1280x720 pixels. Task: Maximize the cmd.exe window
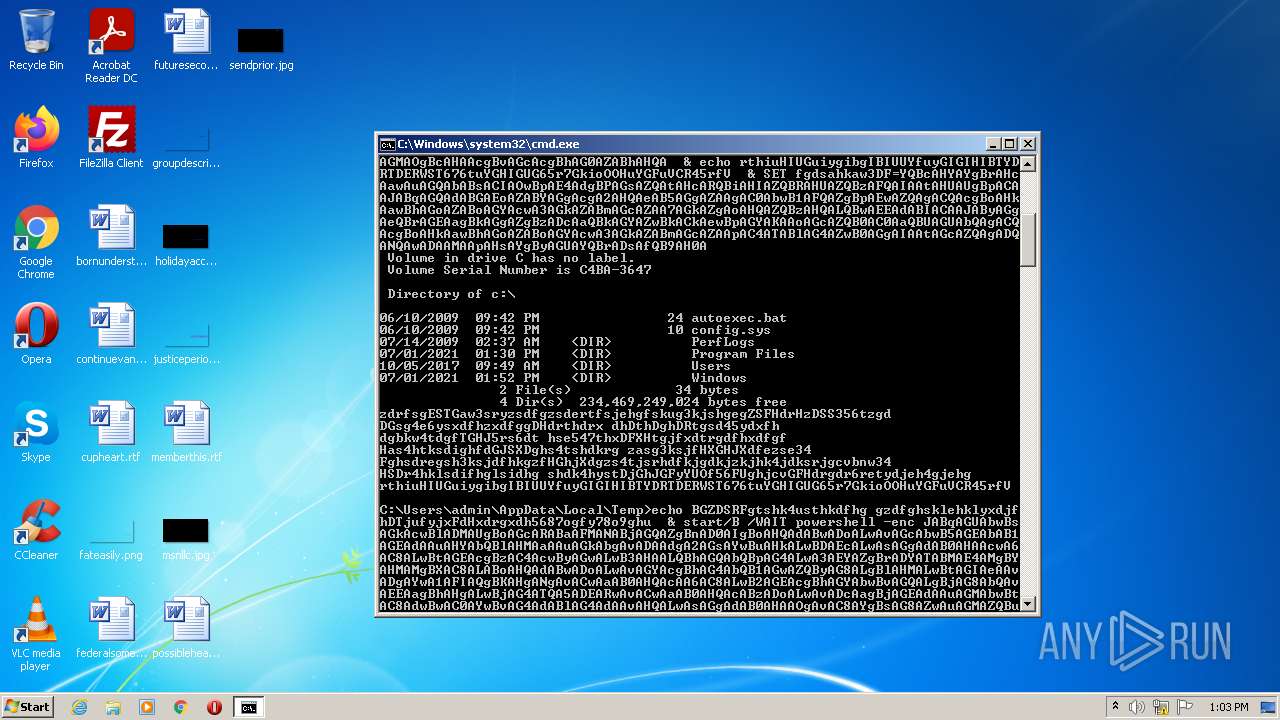[x=1009, y=144]
